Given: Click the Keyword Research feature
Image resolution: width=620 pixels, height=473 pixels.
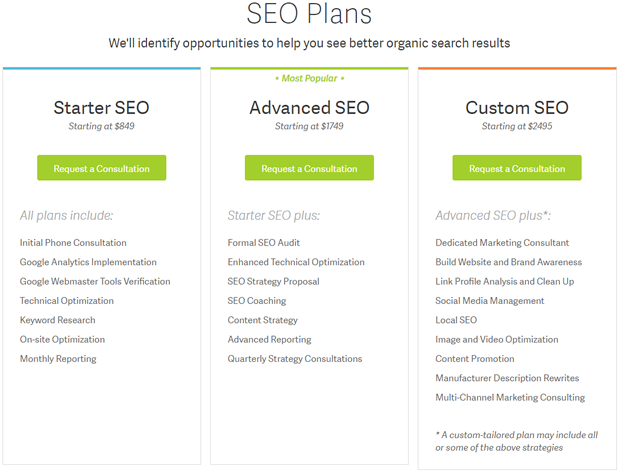Looking at the screenshot, I should [x=58, y=320].
